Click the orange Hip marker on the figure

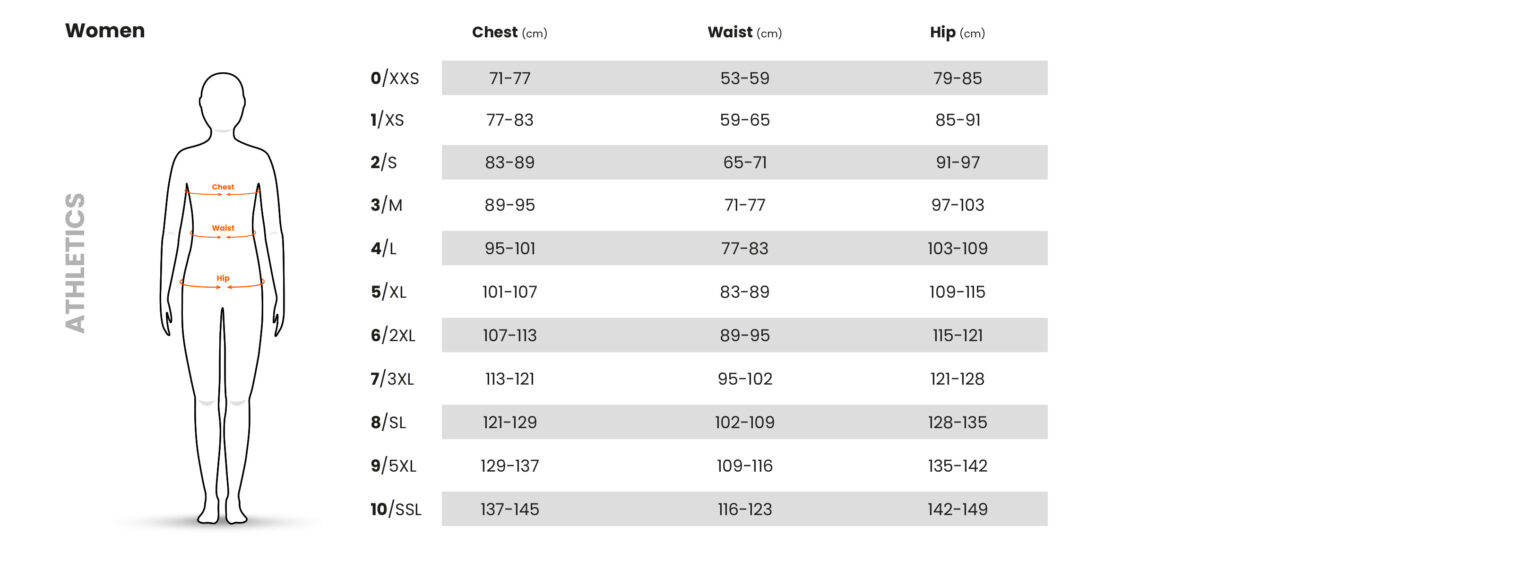click(x=223, y=281)
